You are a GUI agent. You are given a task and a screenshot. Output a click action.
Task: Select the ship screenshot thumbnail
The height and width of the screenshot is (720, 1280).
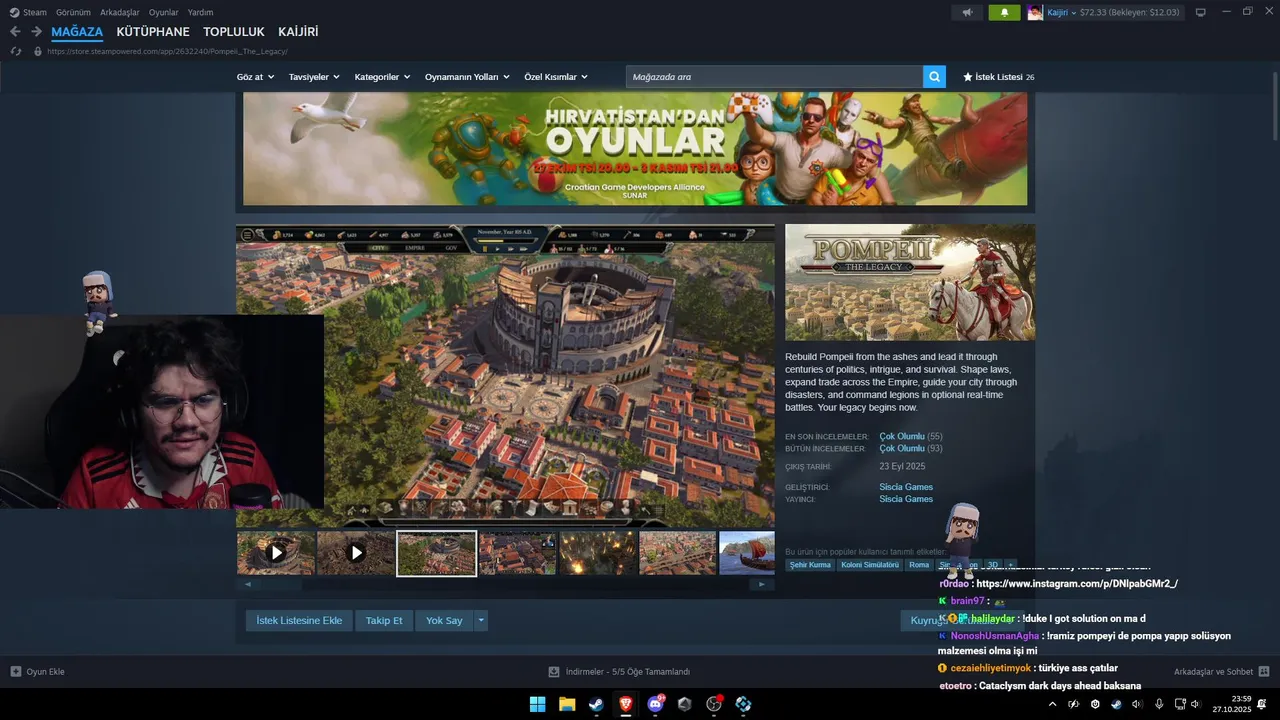(747, 553)
